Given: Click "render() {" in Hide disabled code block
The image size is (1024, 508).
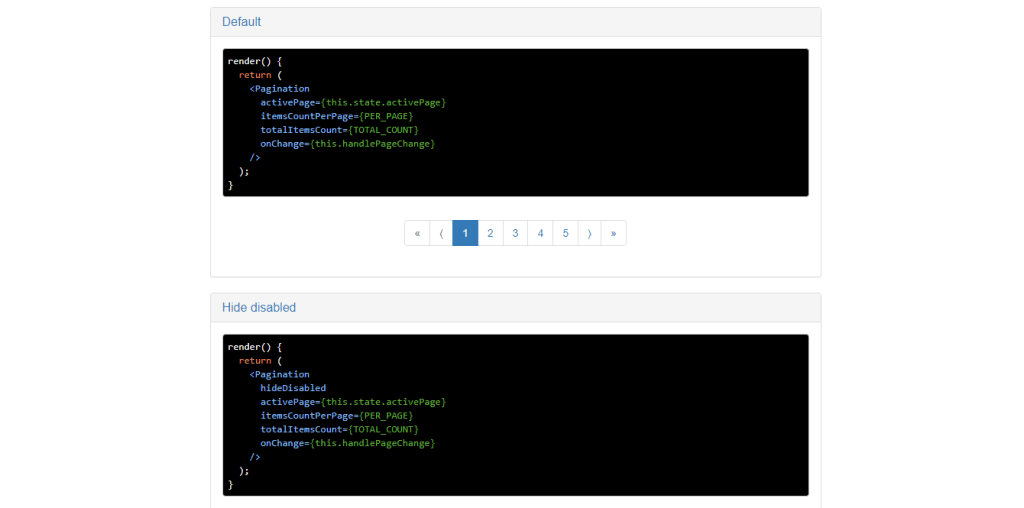Looking at the screenshot, I should pos(255,347).
